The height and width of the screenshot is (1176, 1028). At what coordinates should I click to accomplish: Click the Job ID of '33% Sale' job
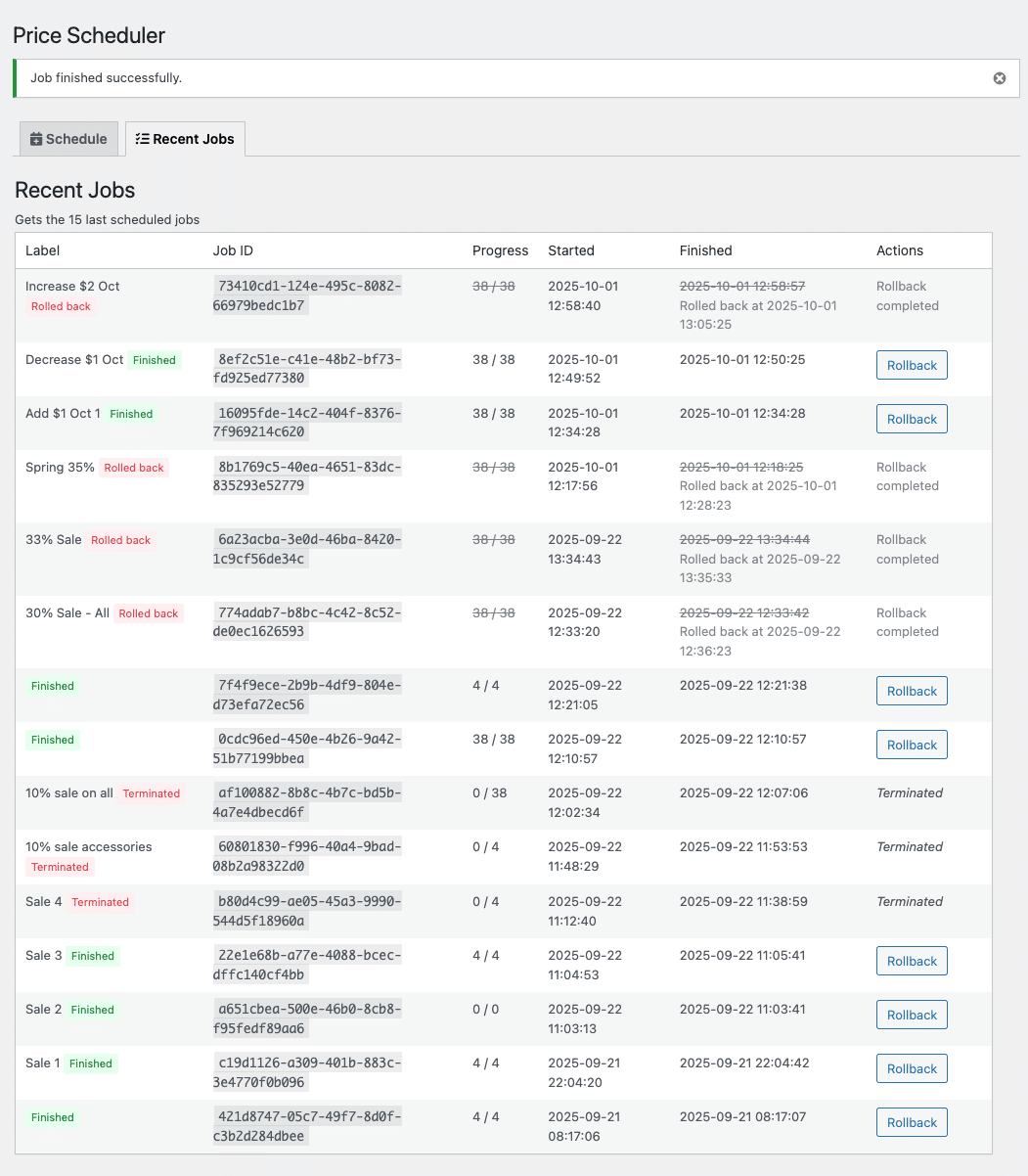(x=308, y=549)
